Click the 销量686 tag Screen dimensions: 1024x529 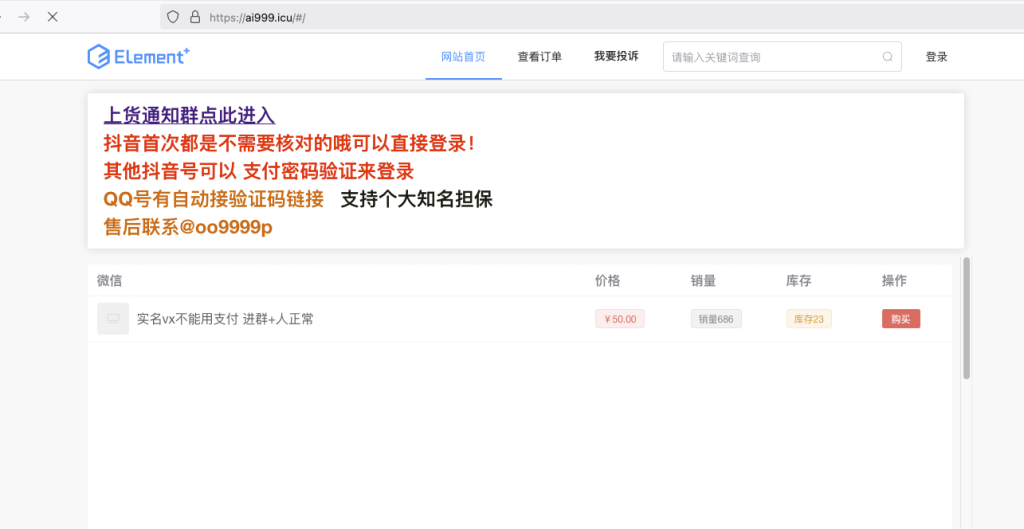(x=716, y=319)
